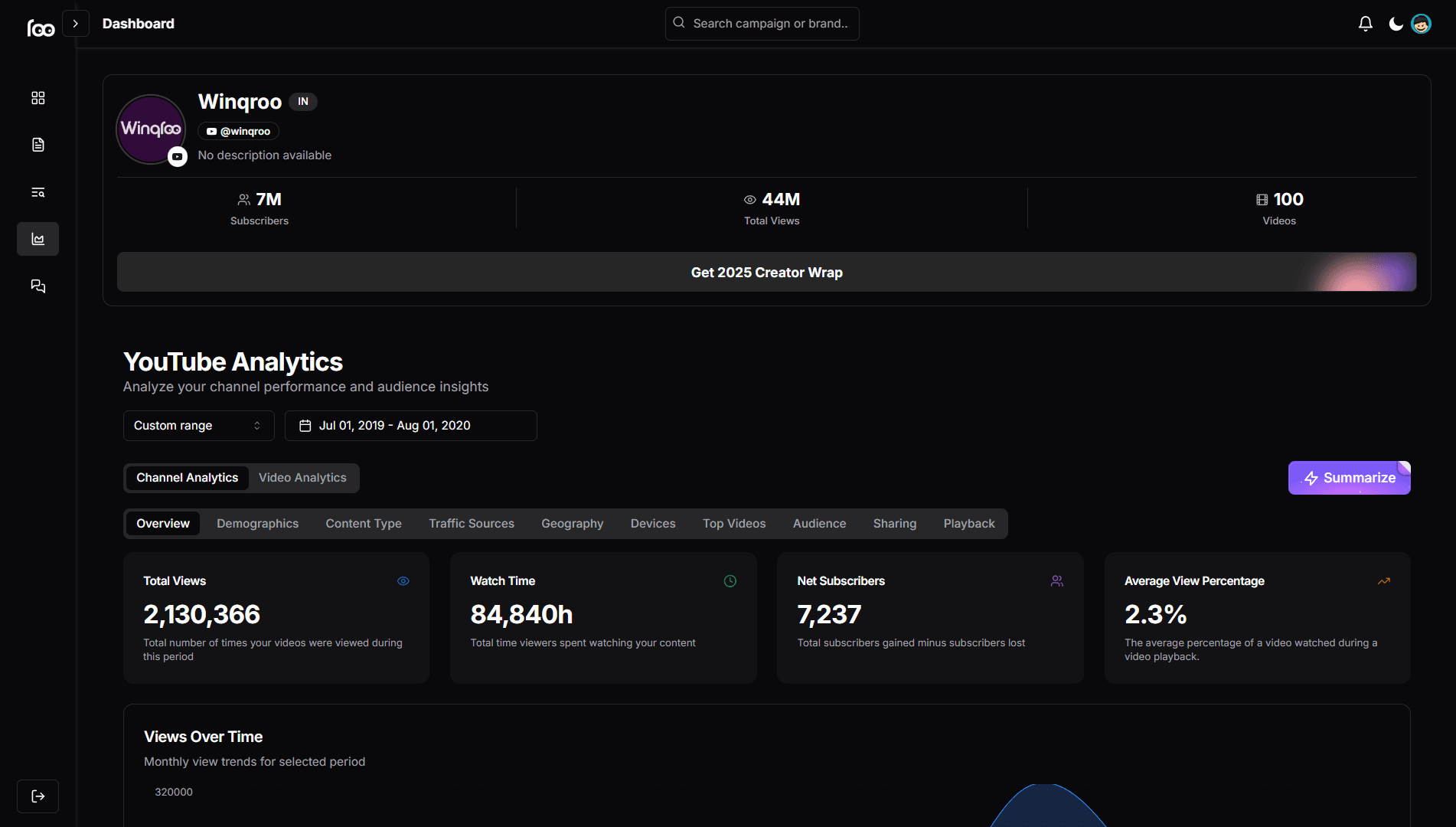Image resolution: width=1456 pixels, height=827 pixels.
Task: Click the calendar icon in date range field
Action: click(x=305, y=425)
